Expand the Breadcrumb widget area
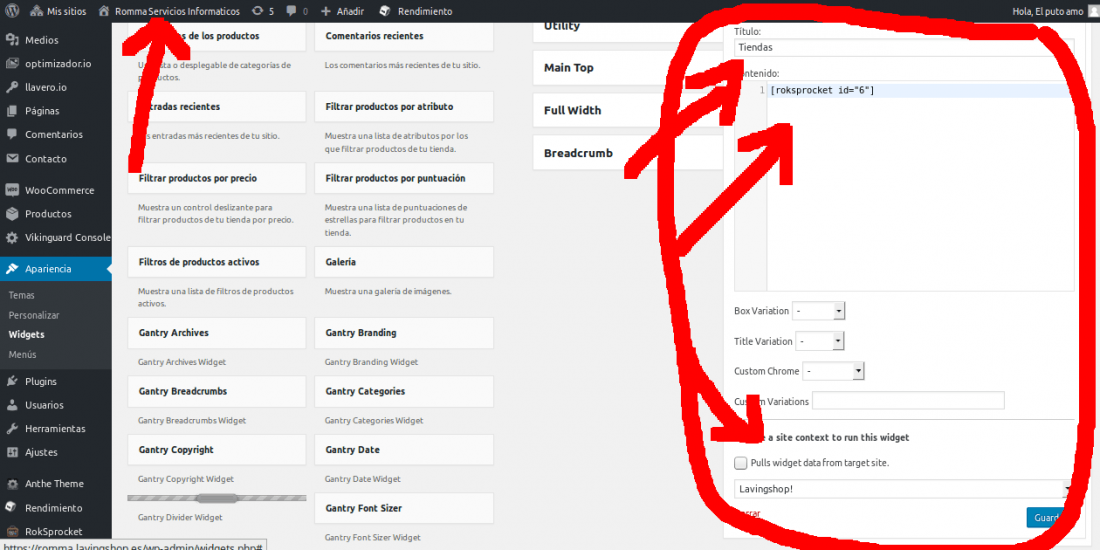1100x550 pixels. click(627, 153)
